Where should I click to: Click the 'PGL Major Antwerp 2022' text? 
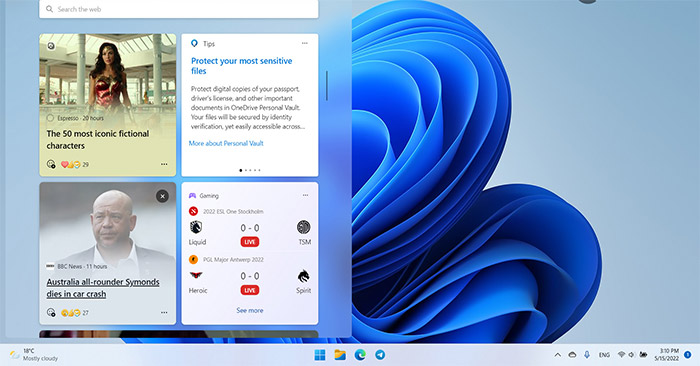(233, 260)
